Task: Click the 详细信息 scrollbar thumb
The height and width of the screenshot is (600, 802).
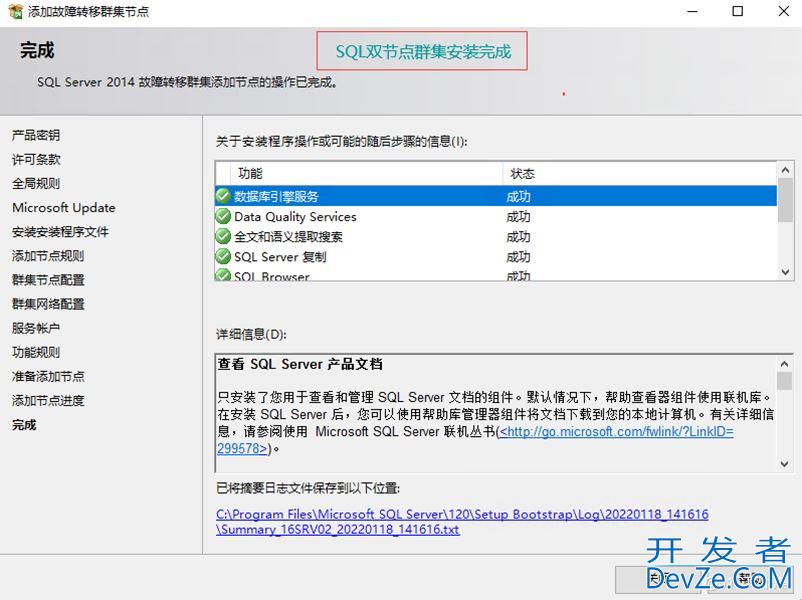Action: click(x=785, y=381)
